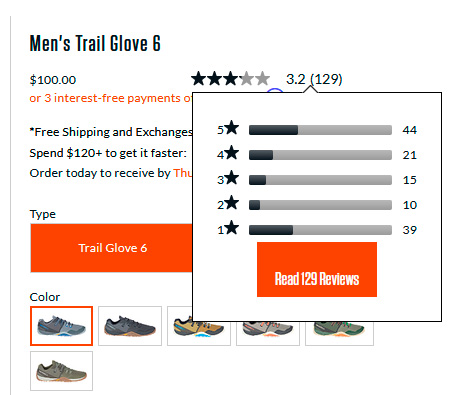
Task: Click the 2 star icon in the popup
Action: pyautogui.click(x=231, y=203)
